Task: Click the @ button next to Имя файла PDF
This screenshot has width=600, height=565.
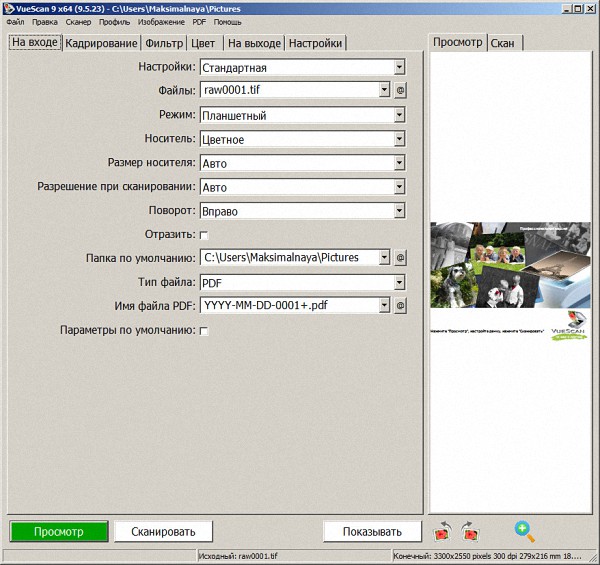Action: 400,306
